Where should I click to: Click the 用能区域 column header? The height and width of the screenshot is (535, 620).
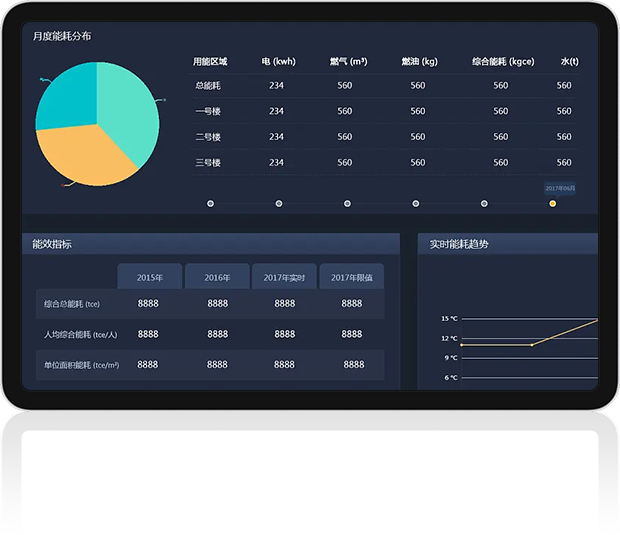(x=210, y=62)
